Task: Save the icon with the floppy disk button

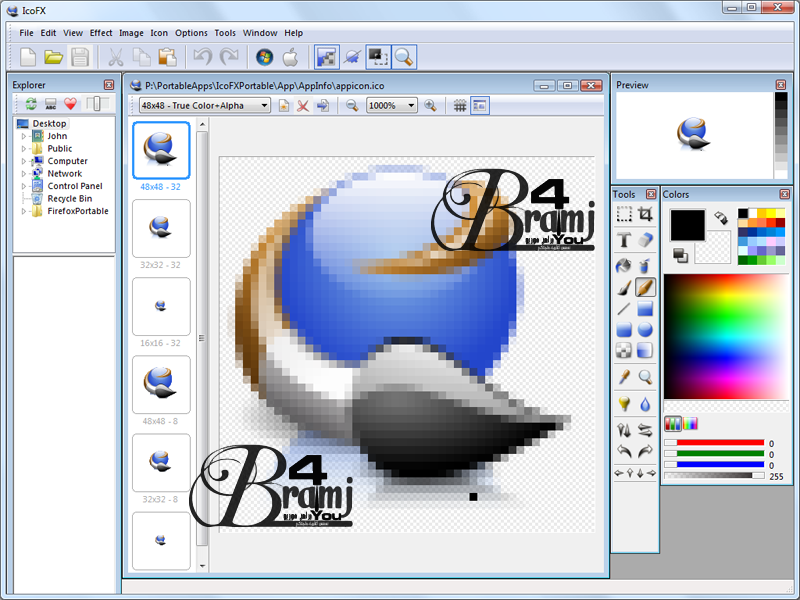Action: coord(80,57)
